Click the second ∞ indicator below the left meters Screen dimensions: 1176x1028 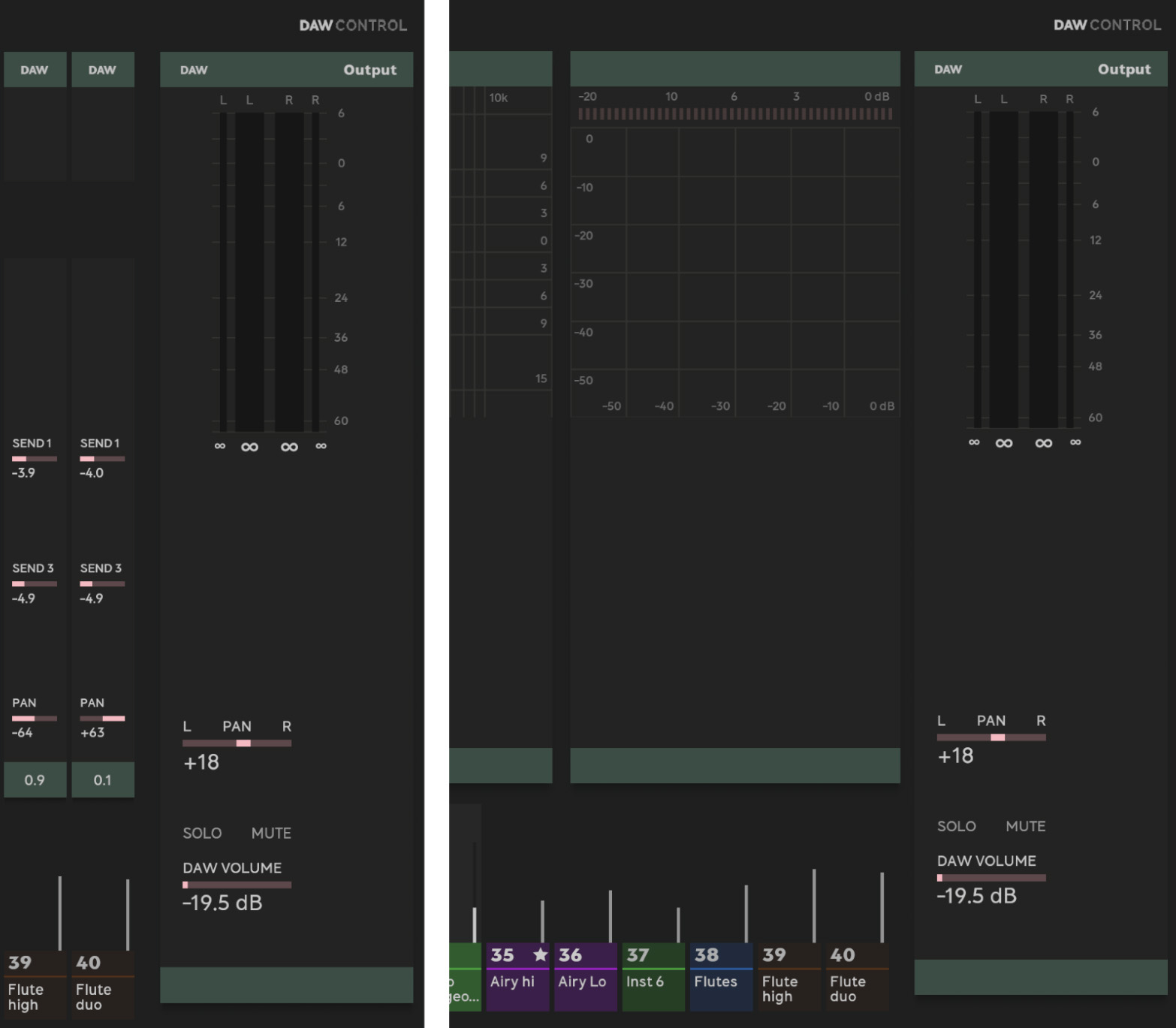click(x=250, y=446)
